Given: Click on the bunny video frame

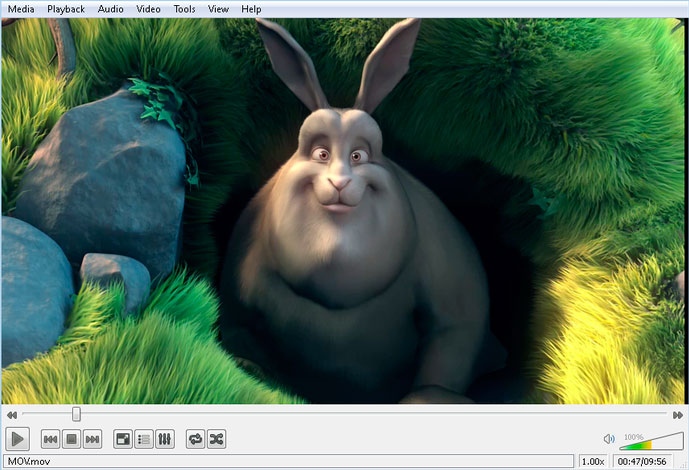Looking at the screenshot, I should point(344,211).
